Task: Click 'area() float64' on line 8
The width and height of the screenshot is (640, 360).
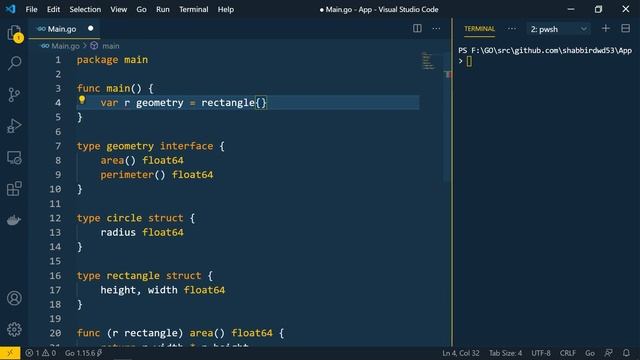Action: click(x=142, y=160)
